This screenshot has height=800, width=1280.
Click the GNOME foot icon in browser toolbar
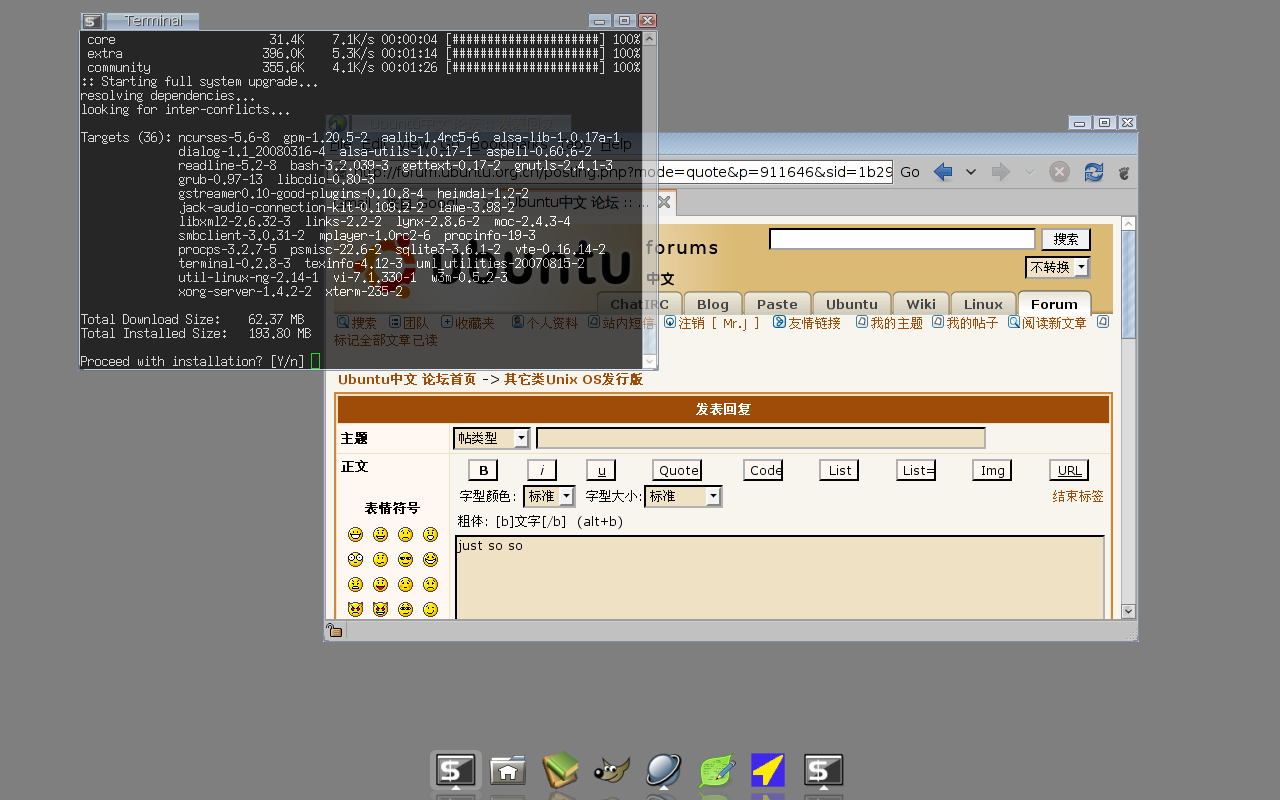point(1124,172)
